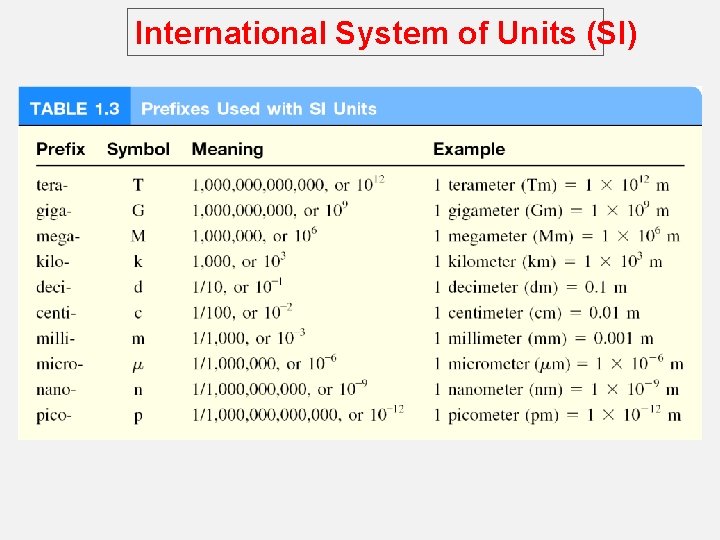The image size is (720, 540).
Task: Select the 'tera-' prefix cell
Action: [x=52, y=185]
